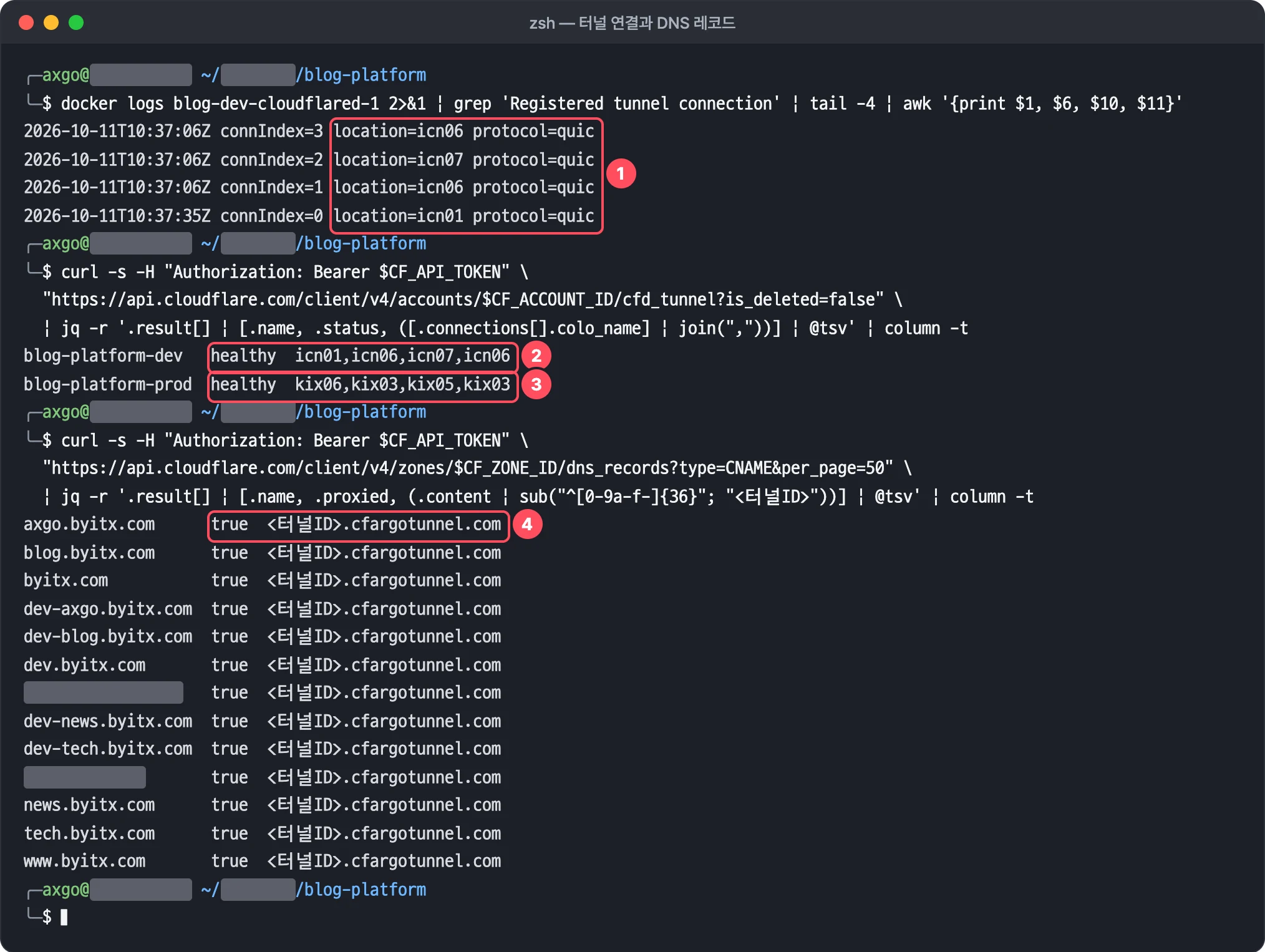Click the blog-platform-dev tunnel name

(x=103, y=356)
